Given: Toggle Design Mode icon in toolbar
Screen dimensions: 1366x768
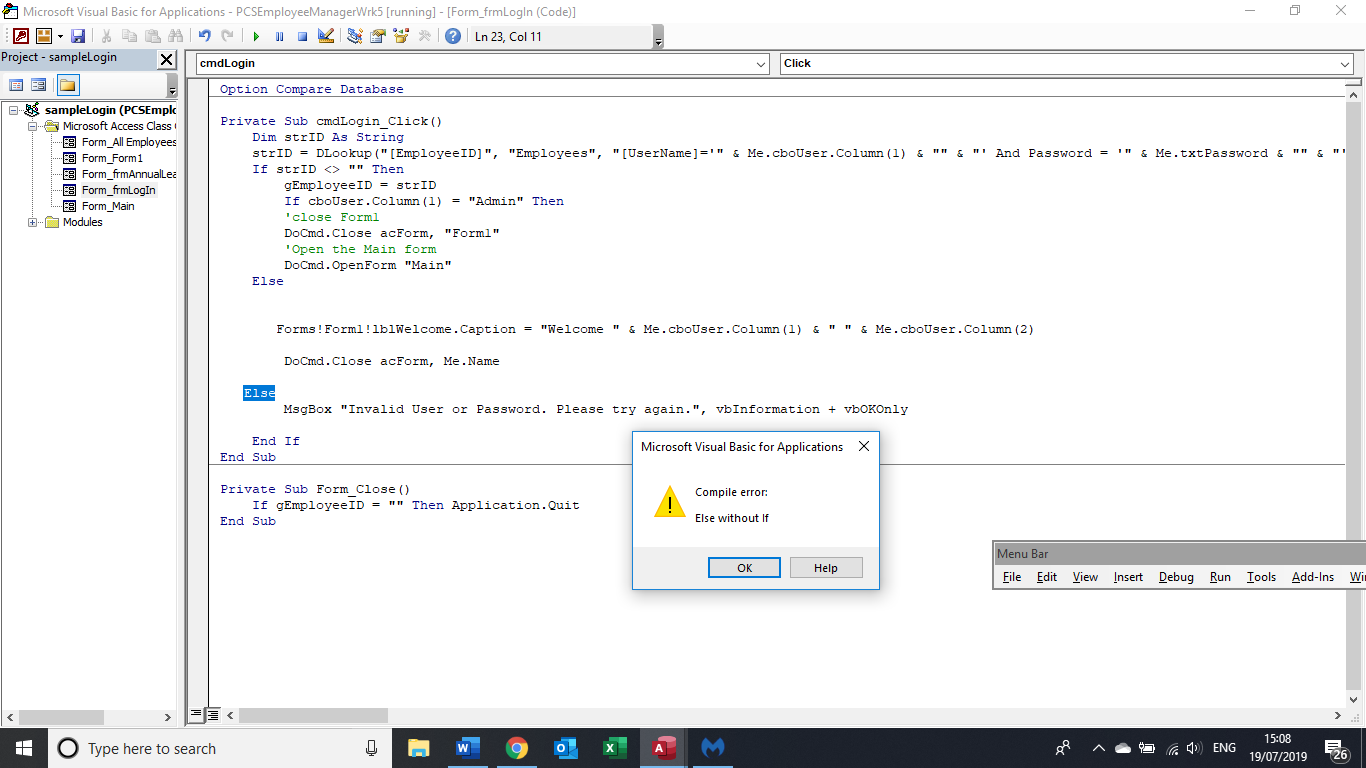Looking at the screenshot, I should tap(326, 36).
